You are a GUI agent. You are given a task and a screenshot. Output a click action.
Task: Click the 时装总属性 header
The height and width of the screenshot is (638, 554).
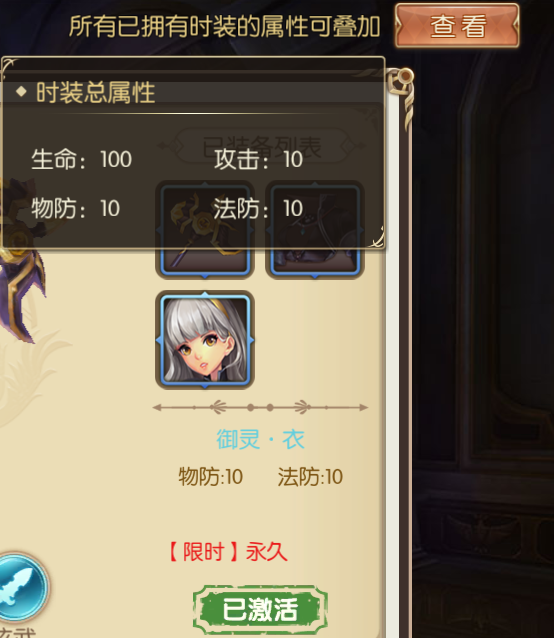point(96,92)
